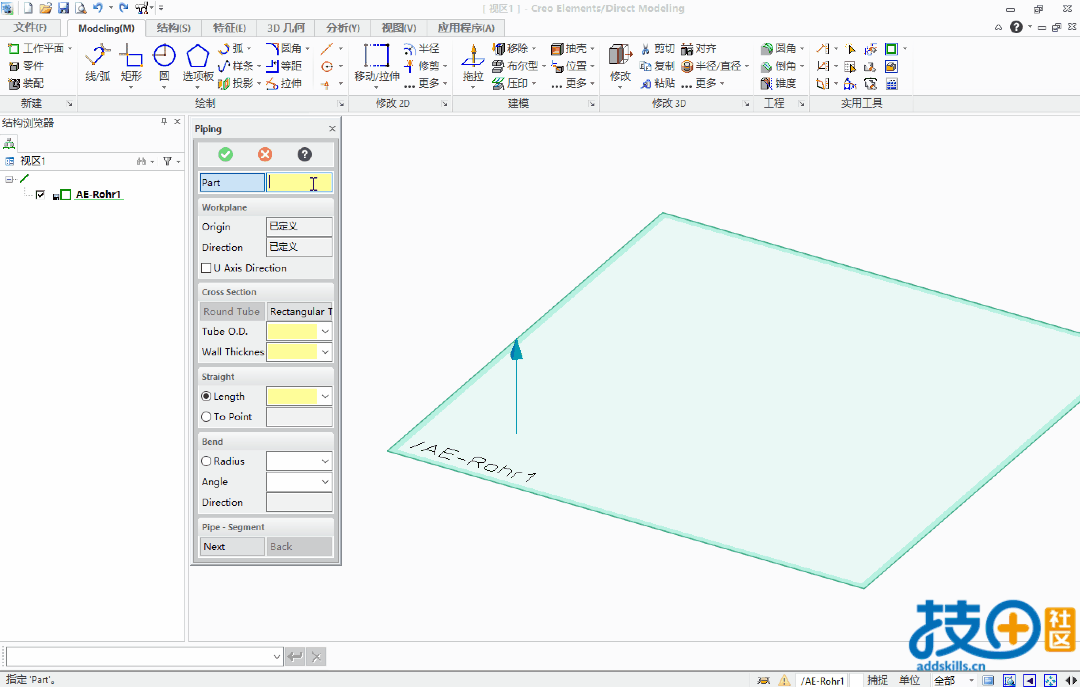Viewport: 1080px width, 687px height.
Task: Expand the 修改 3D 更多 more menu
Action: pyautogui.click(x=703, y=83)
